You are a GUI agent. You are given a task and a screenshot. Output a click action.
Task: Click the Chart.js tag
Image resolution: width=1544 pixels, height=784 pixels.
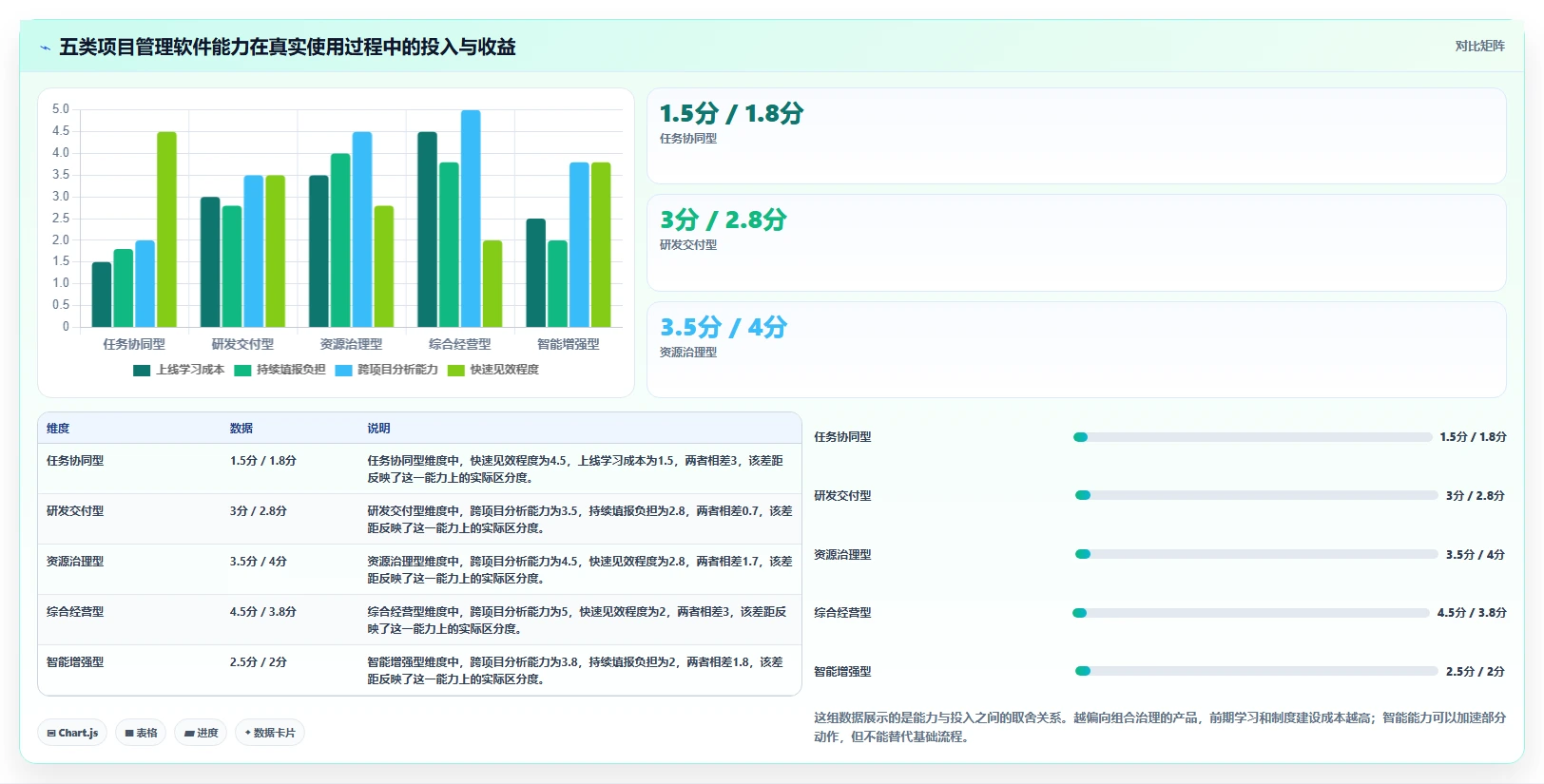(72, 733)
